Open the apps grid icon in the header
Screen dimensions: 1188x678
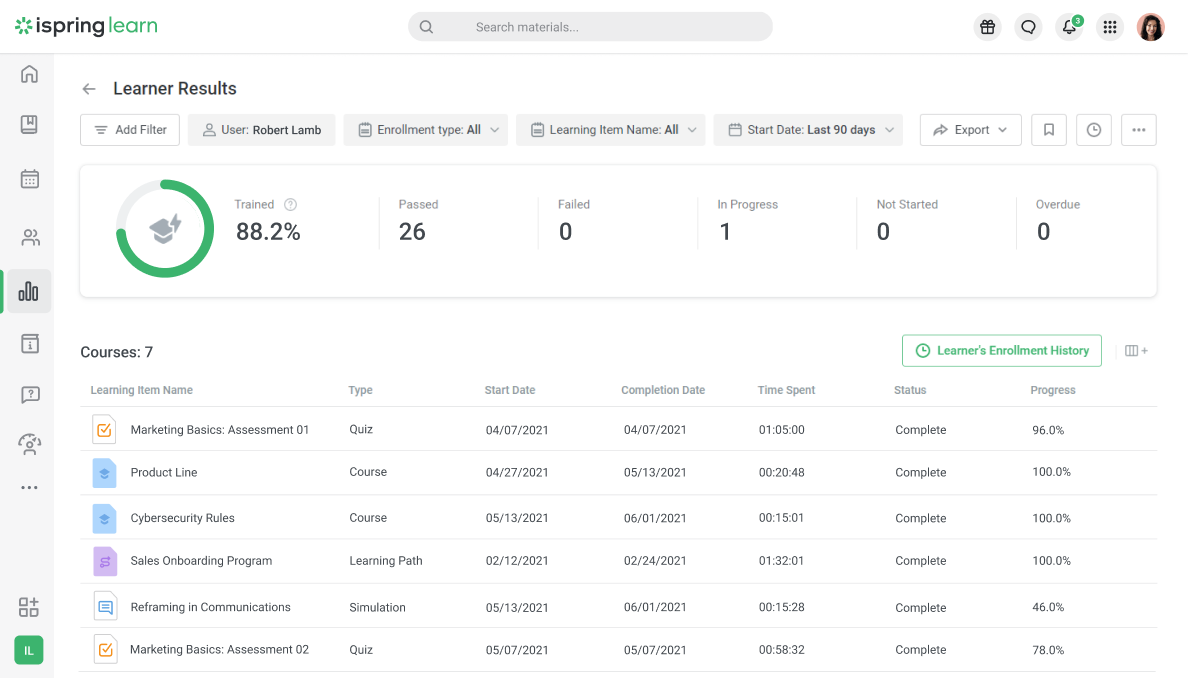(x=1110, y=27)
